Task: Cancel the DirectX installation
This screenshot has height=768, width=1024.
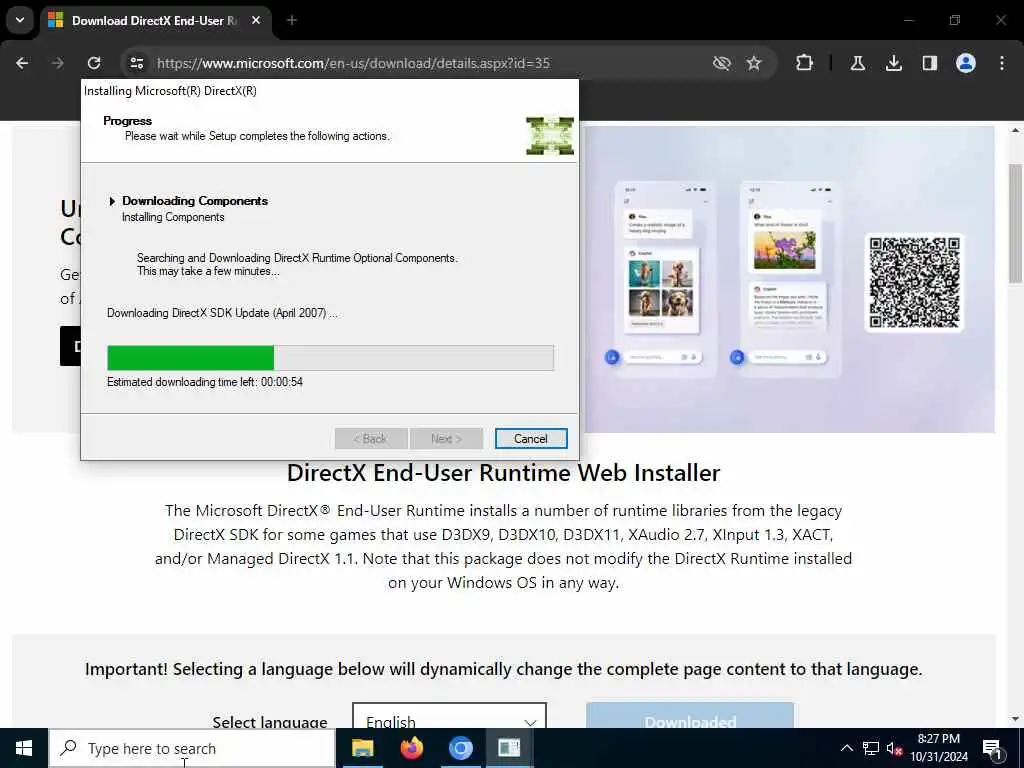Action: point(531,439)
